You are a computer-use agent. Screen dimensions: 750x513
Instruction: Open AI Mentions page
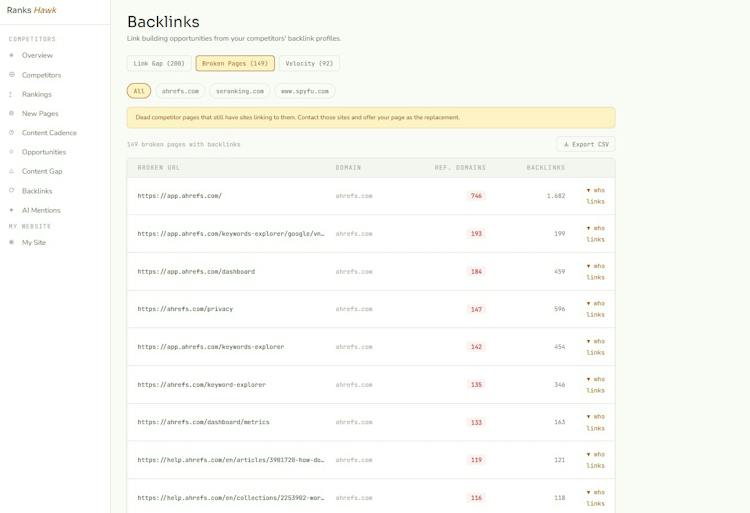[41, 210]
